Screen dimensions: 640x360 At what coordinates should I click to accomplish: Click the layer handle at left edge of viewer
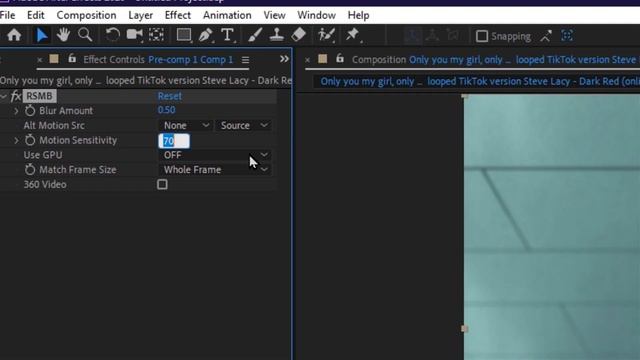464,329
